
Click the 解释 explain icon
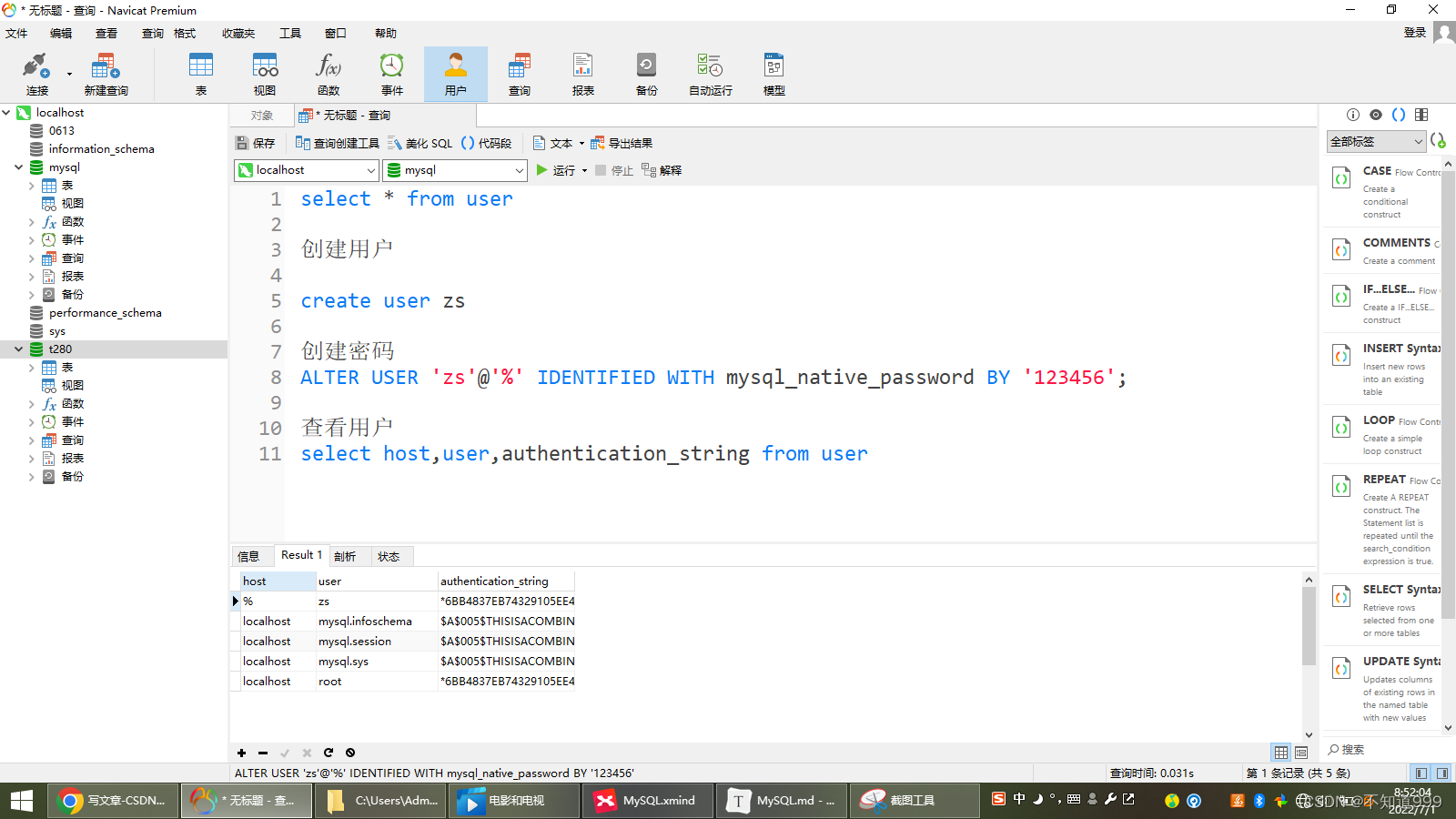662,170
